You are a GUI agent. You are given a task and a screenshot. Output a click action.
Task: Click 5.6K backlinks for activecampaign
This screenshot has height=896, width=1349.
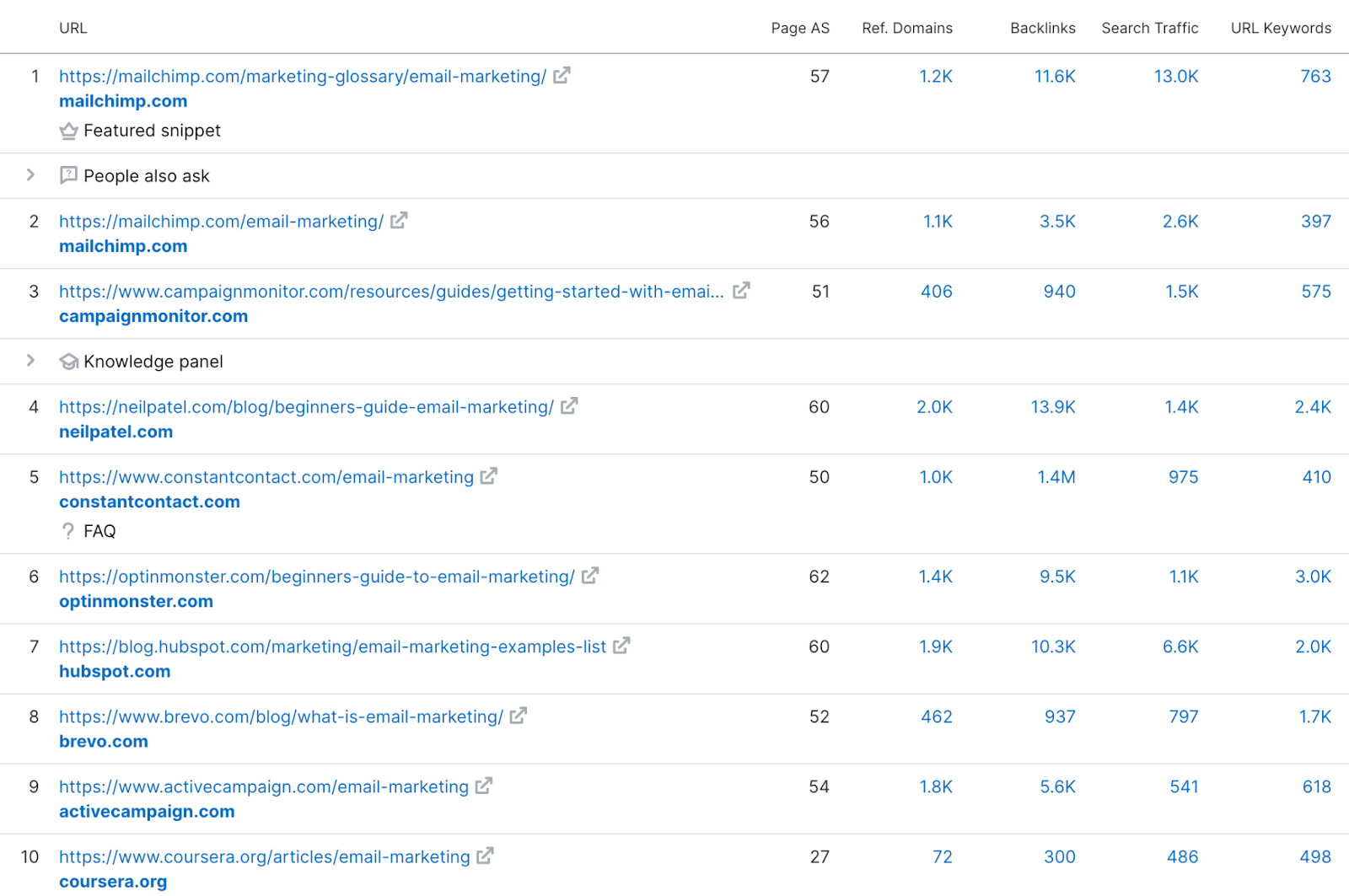pos(1057,786)
